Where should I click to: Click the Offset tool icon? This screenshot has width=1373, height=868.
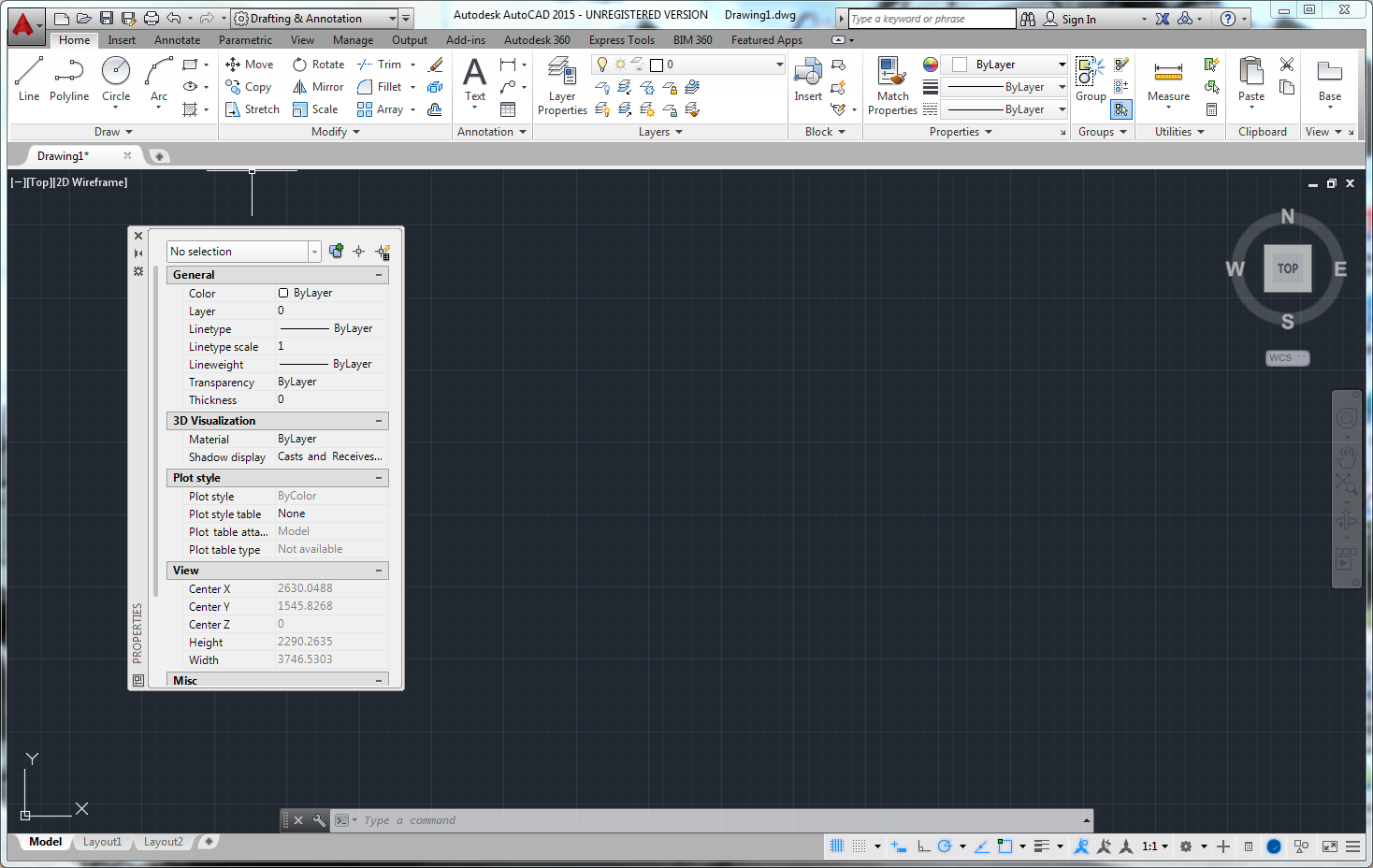click(435, 109)
